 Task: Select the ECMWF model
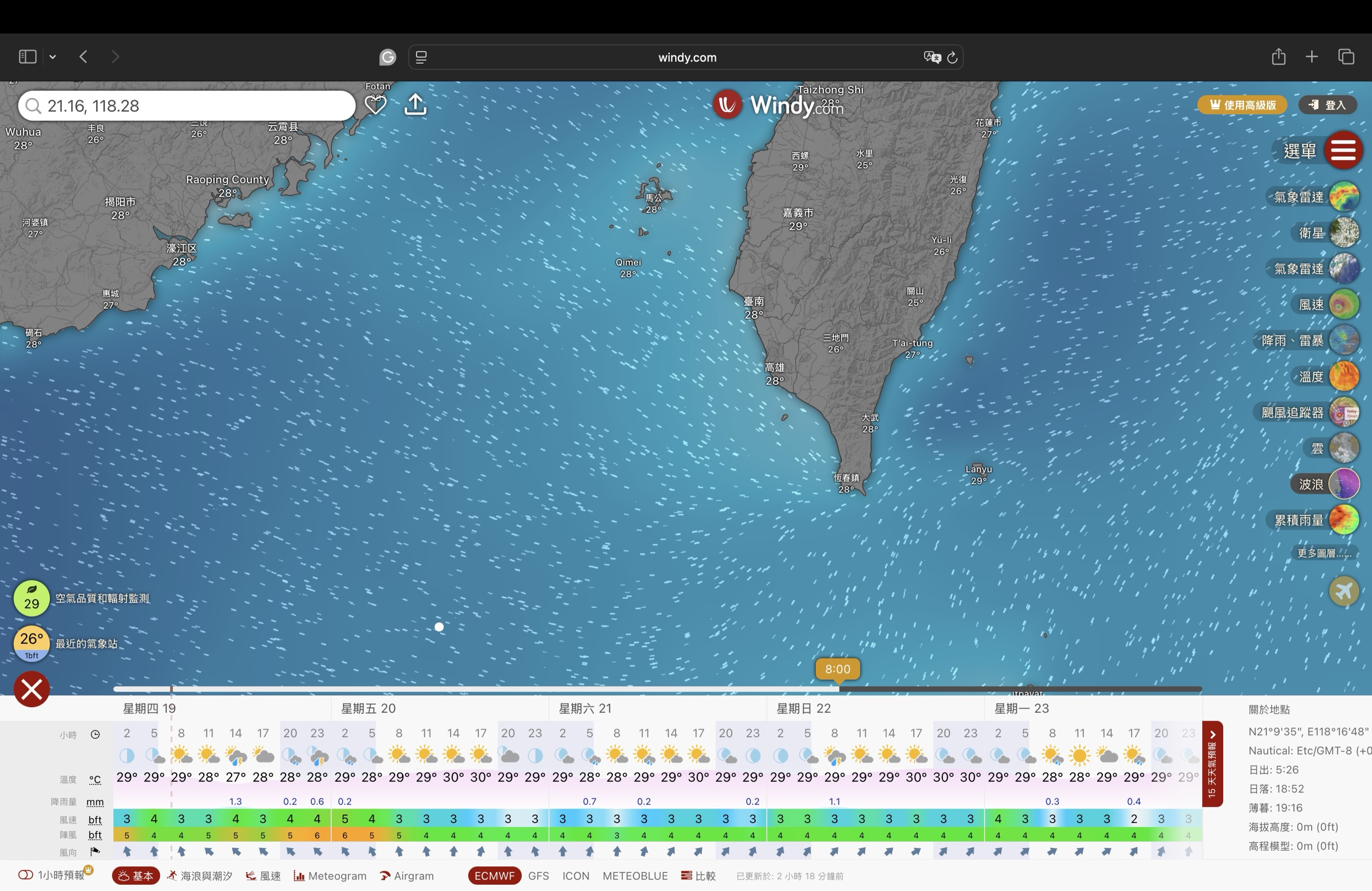[x=494, y=875]
